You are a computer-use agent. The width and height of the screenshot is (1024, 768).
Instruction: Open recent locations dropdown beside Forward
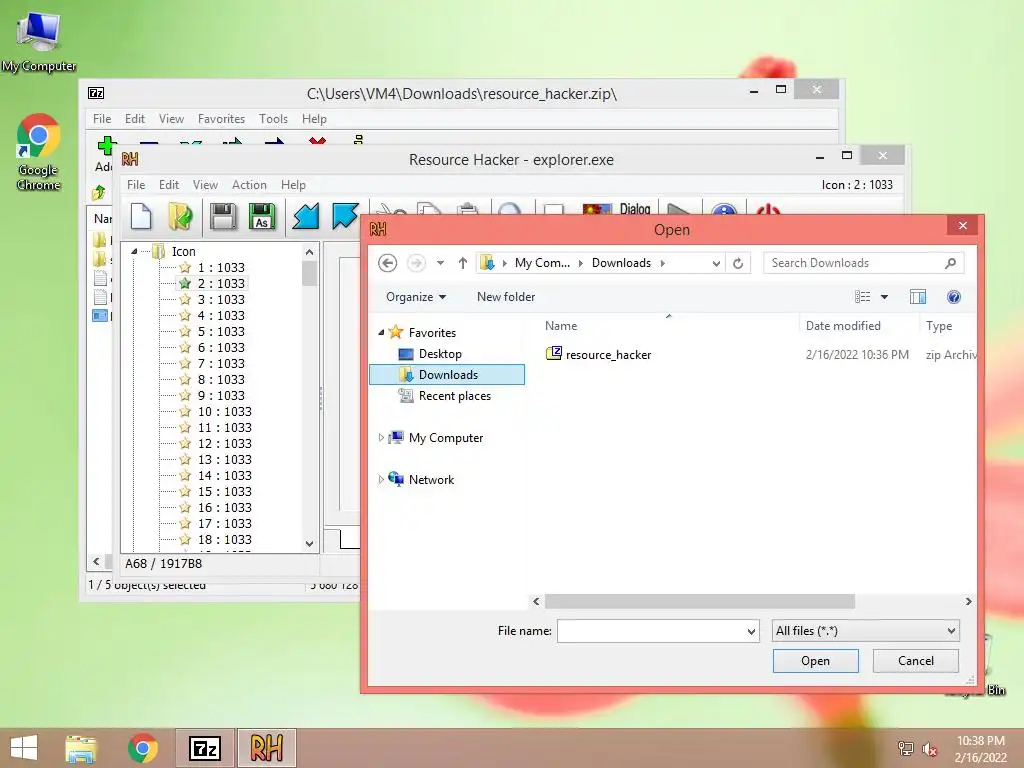point(440,263)
